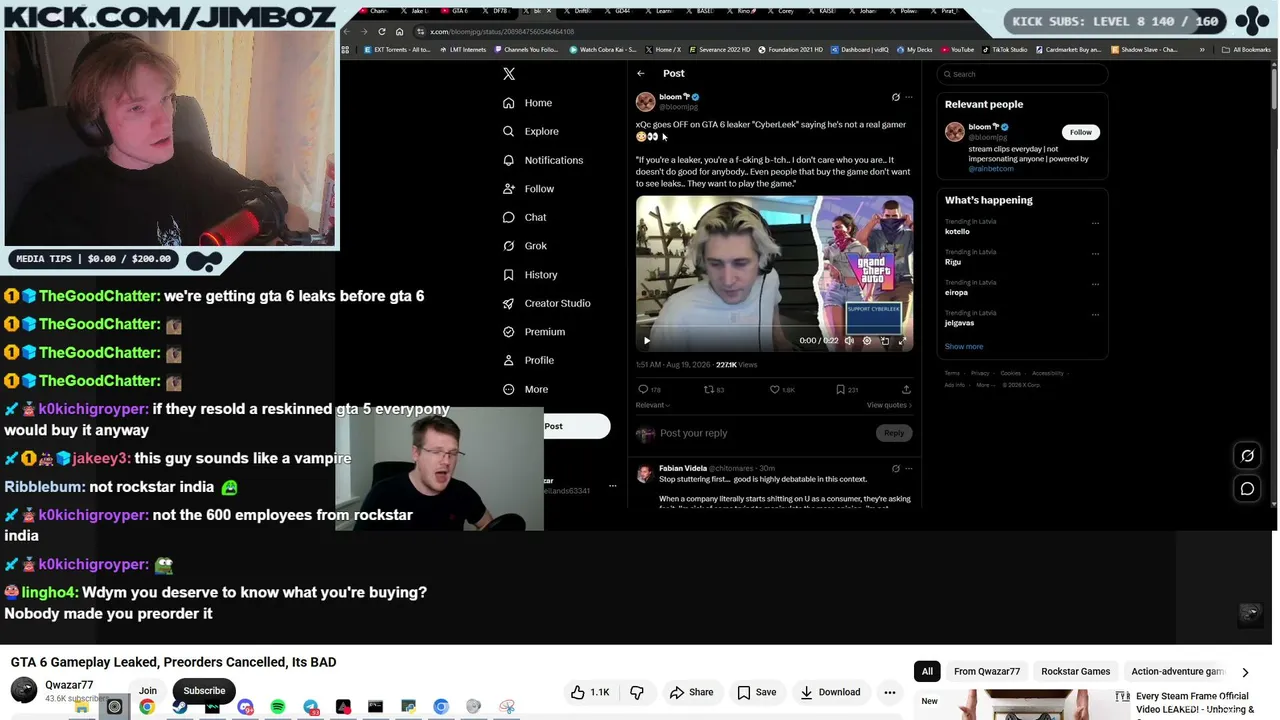The width and height of the screenshot is (1280, 720).
Task: Subscribe to the Qwazar77 channel
Action: pos(204,691)
